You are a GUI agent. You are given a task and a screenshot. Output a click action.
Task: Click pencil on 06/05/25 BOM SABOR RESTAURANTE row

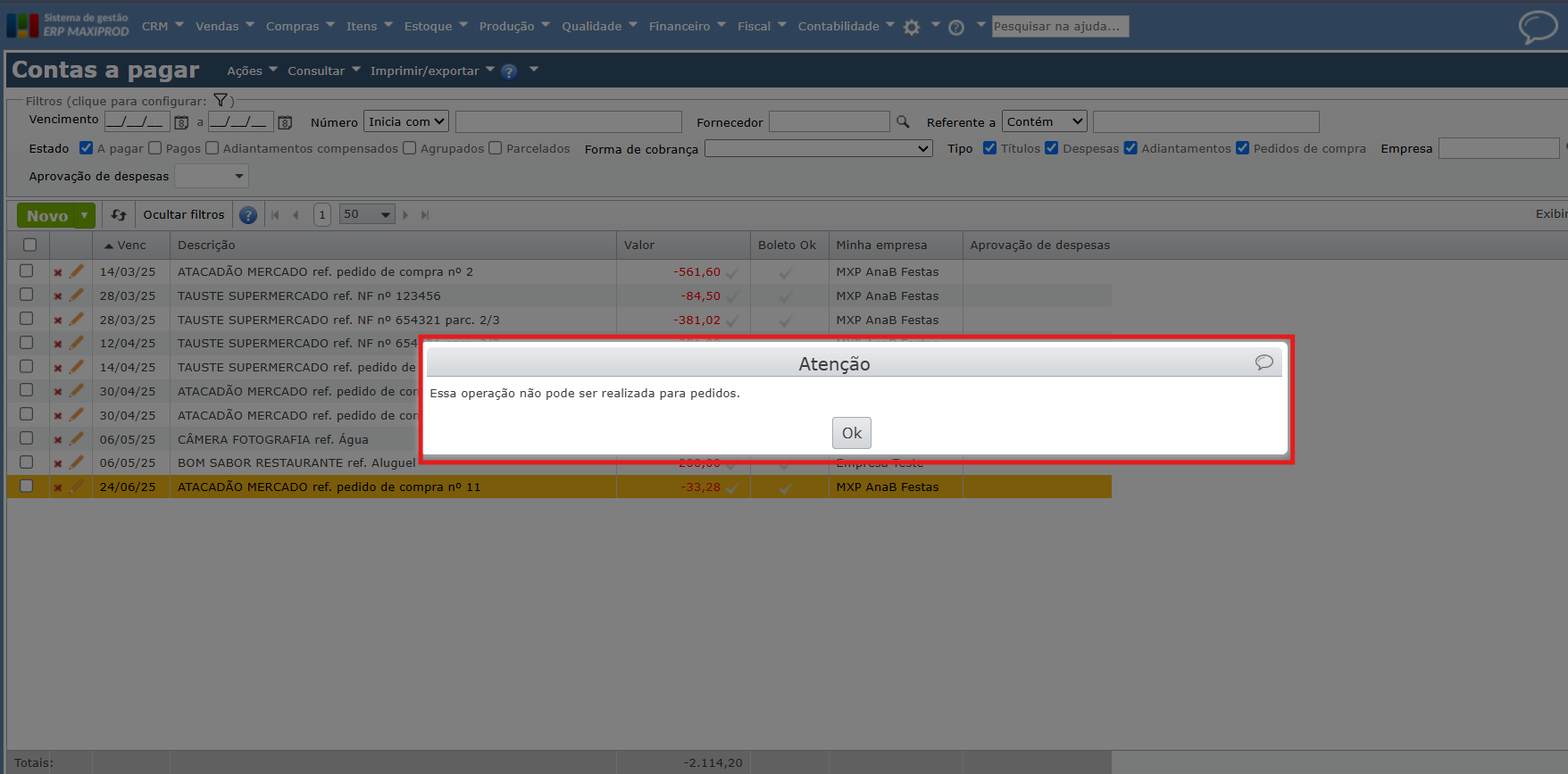[x=77, y=462]
